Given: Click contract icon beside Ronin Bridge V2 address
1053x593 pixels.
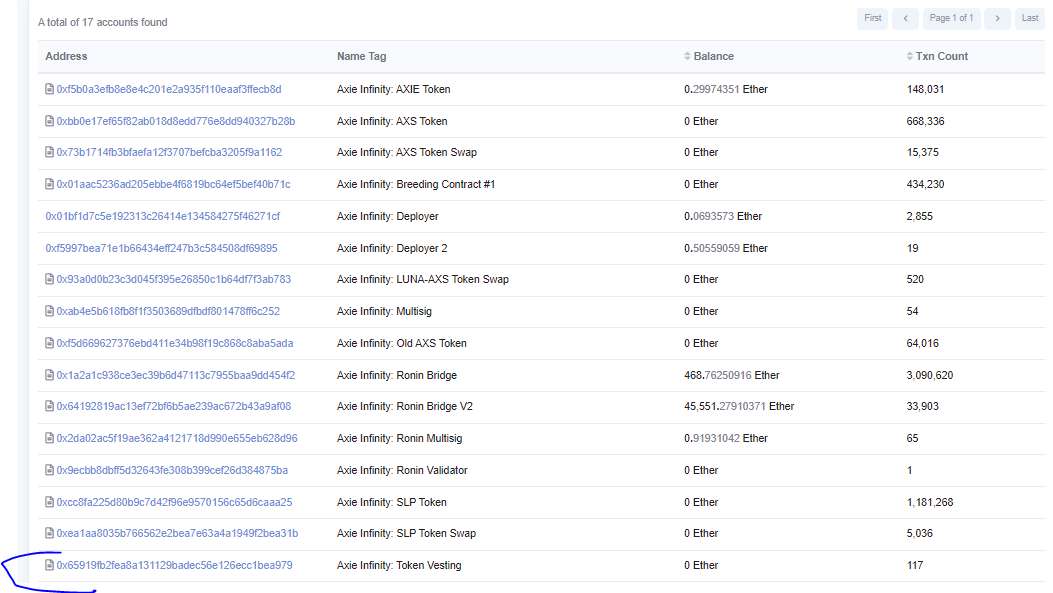Looking at the screenshot, I should click(x=49, y=406).
